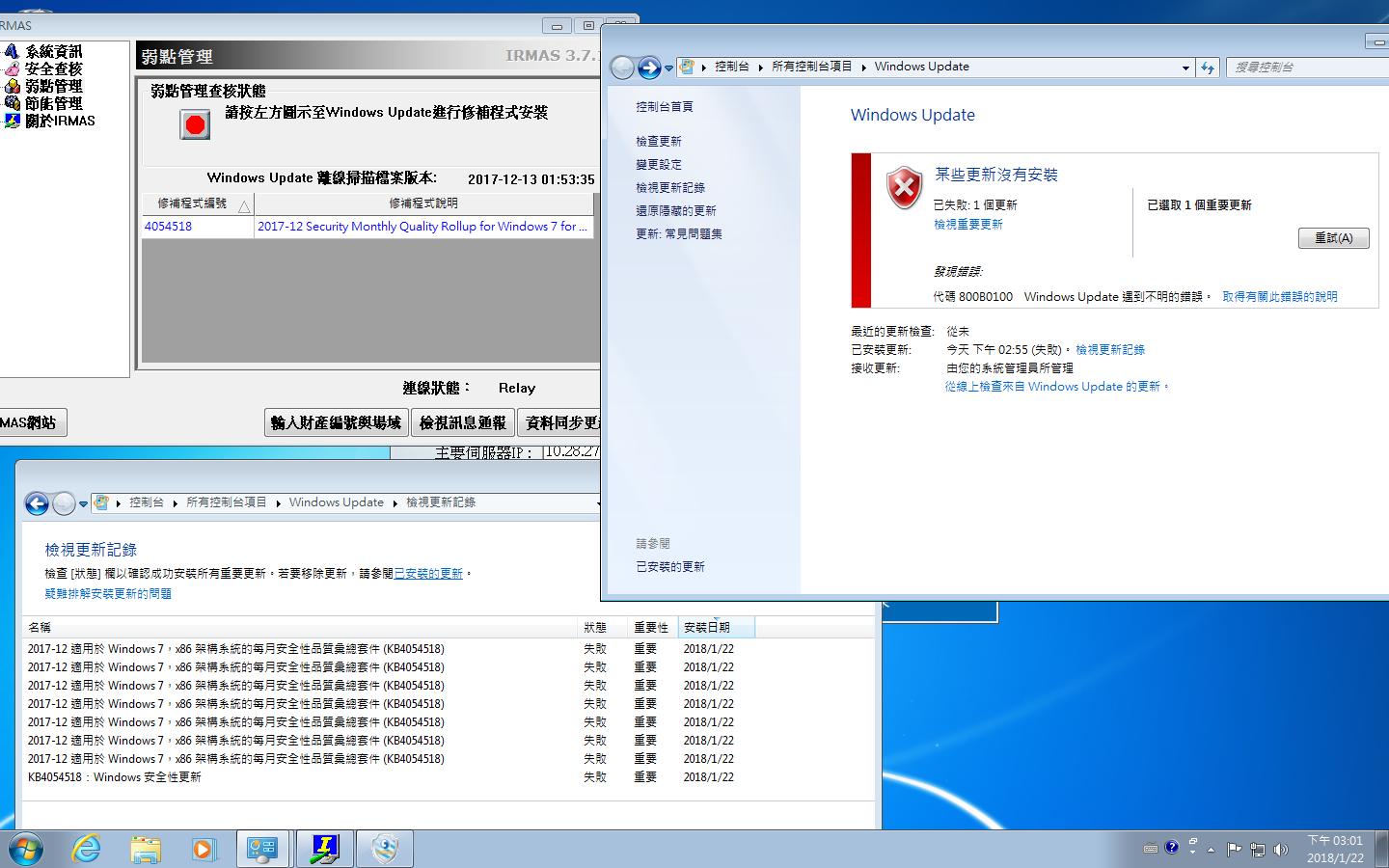
Task: Click 變更設定 in the sidebar
Action: (x=659, y=165)
